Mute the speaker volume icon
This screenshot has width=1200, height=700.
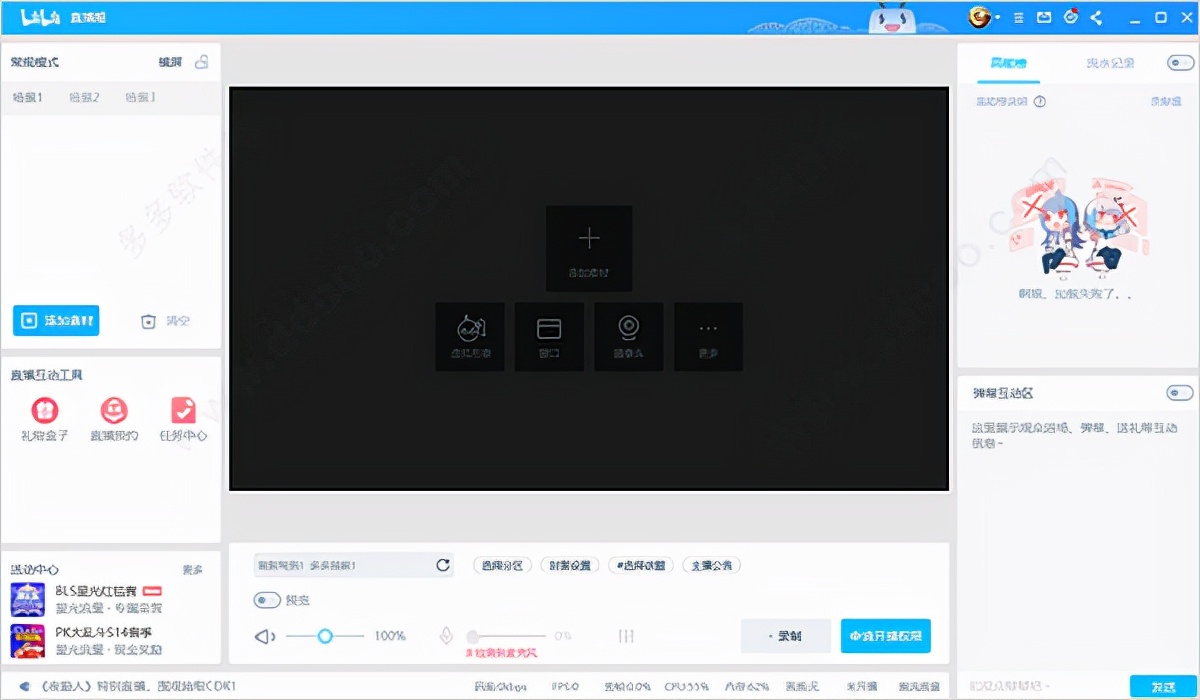coord(262,635)
